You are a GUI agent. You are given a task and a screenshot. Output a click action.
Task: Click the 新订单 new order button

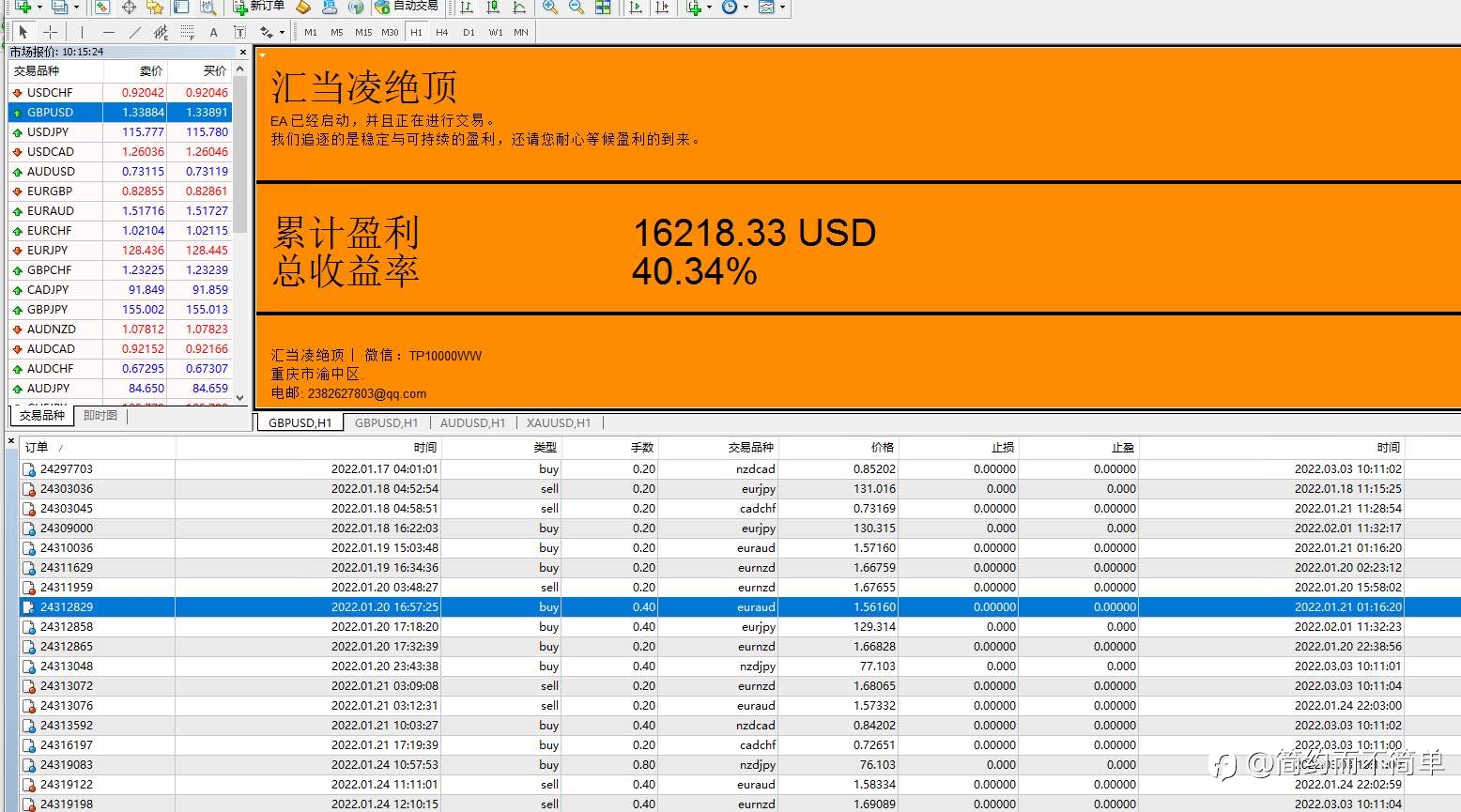tap(259, 8)
